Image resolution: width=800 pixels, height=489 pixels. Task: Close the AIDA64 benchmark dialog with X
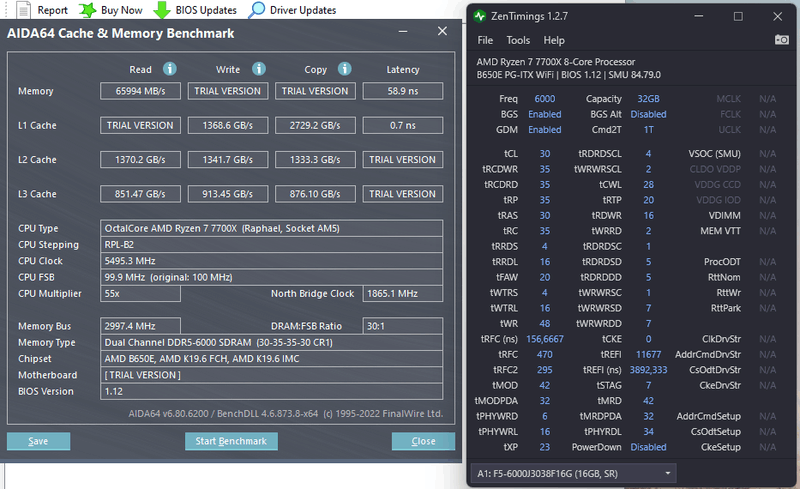pos(442,31)
